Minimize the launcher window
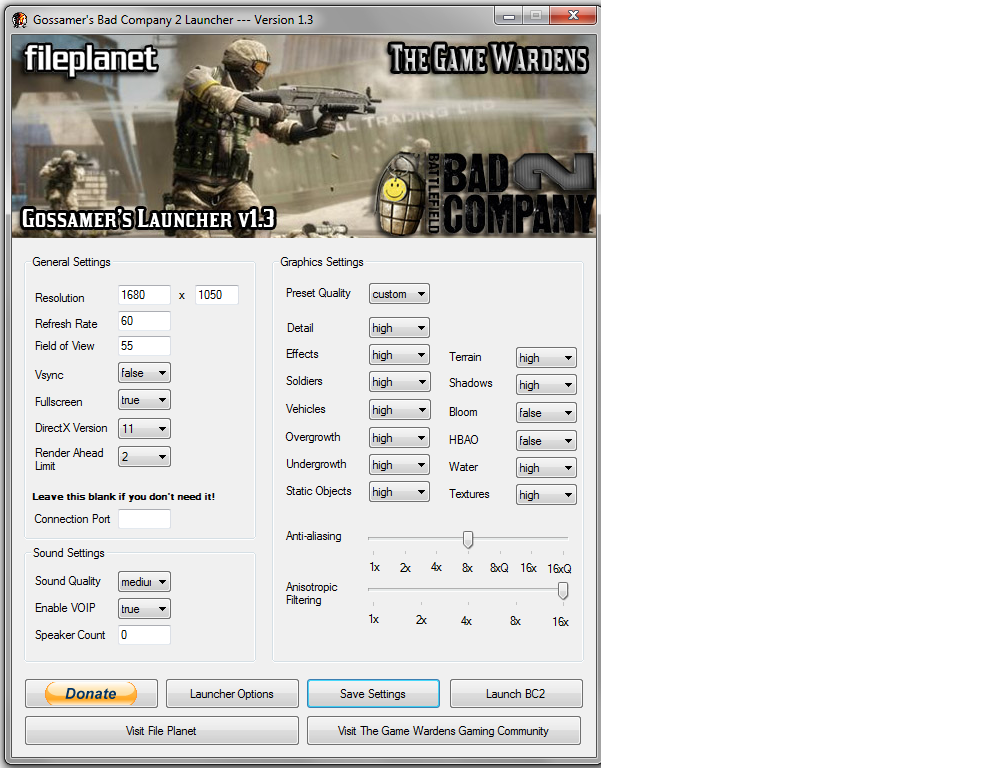The image size is (1008, 768). point(508,15)
